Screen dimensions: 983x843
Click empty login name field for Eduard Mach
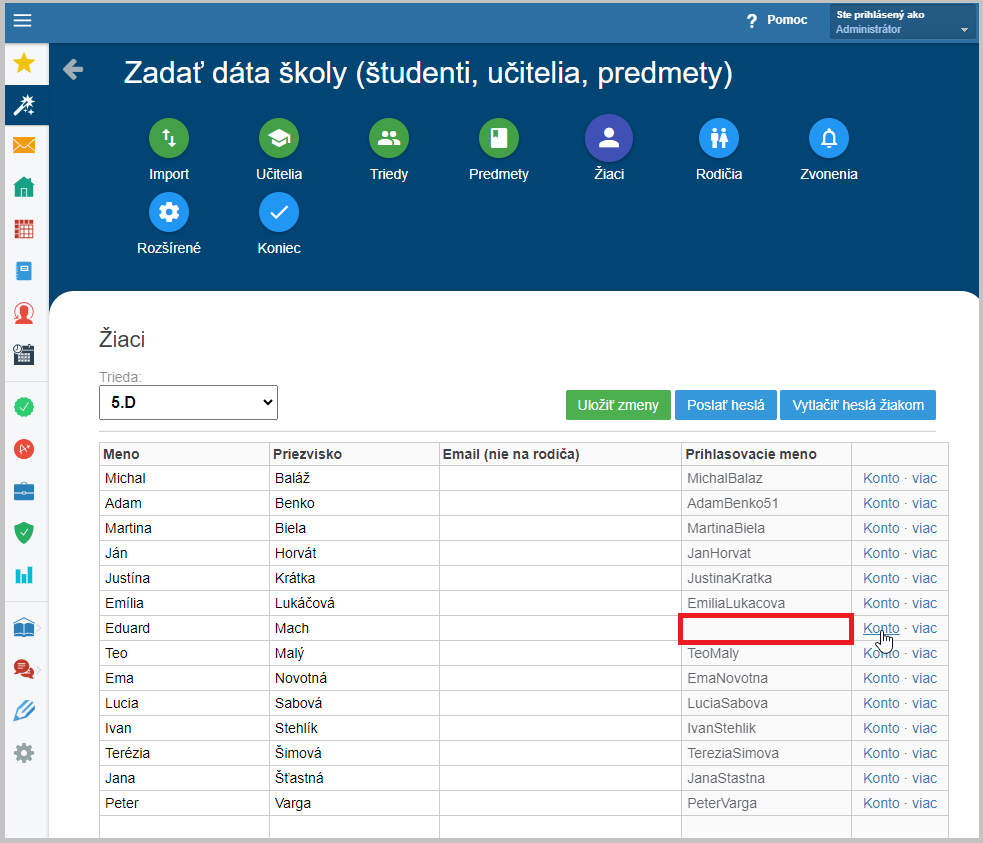pyautogui.click(x=765, y=629)
